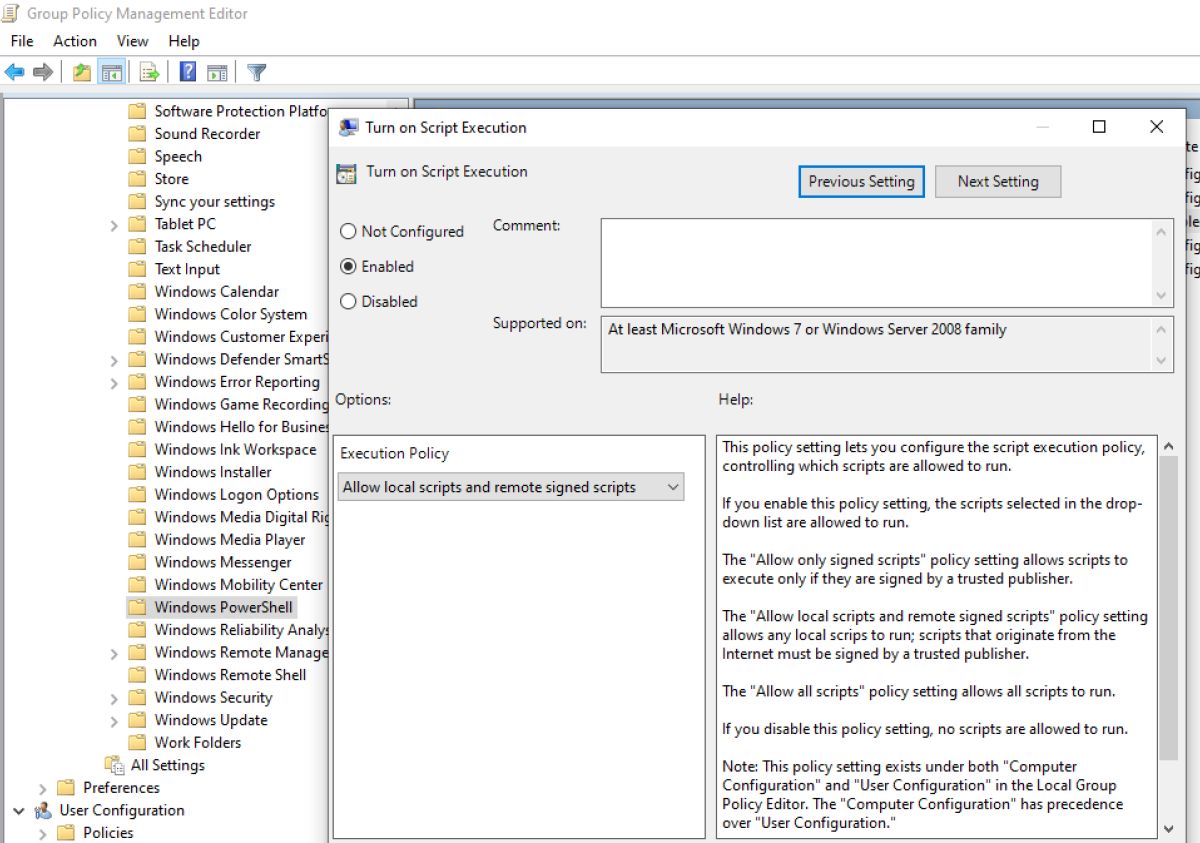
Task: Click the Filter funnel icon
Action: pyautogui.click(x=257, y=72)
